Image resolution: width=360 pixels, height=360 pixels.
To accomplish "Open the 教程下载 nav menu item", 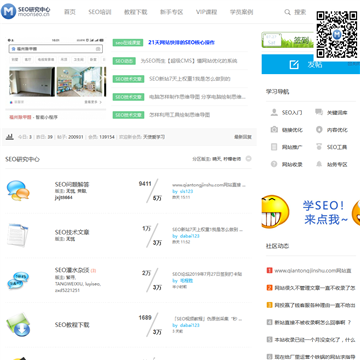I will point(135,12).
